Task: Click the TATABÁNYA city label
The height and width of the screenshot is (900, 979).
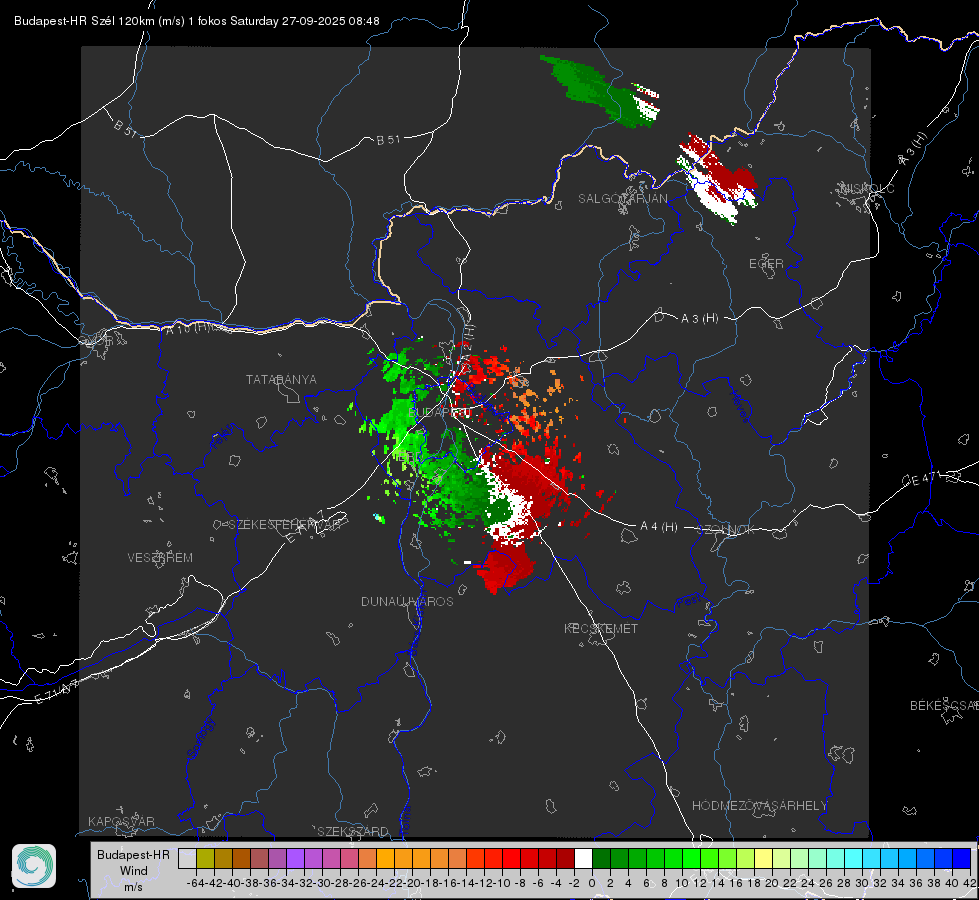Action: tap(281, 380)
